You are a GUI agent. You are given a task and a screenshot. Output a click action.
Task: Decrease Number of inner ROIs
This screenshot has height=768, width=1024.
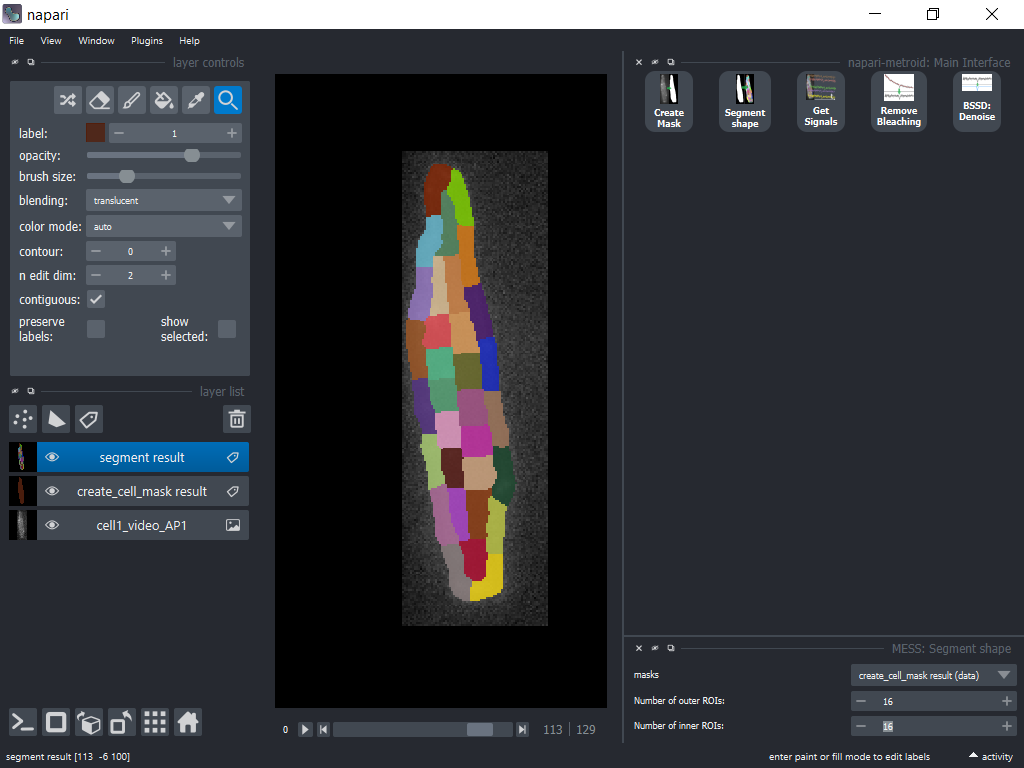861,726
